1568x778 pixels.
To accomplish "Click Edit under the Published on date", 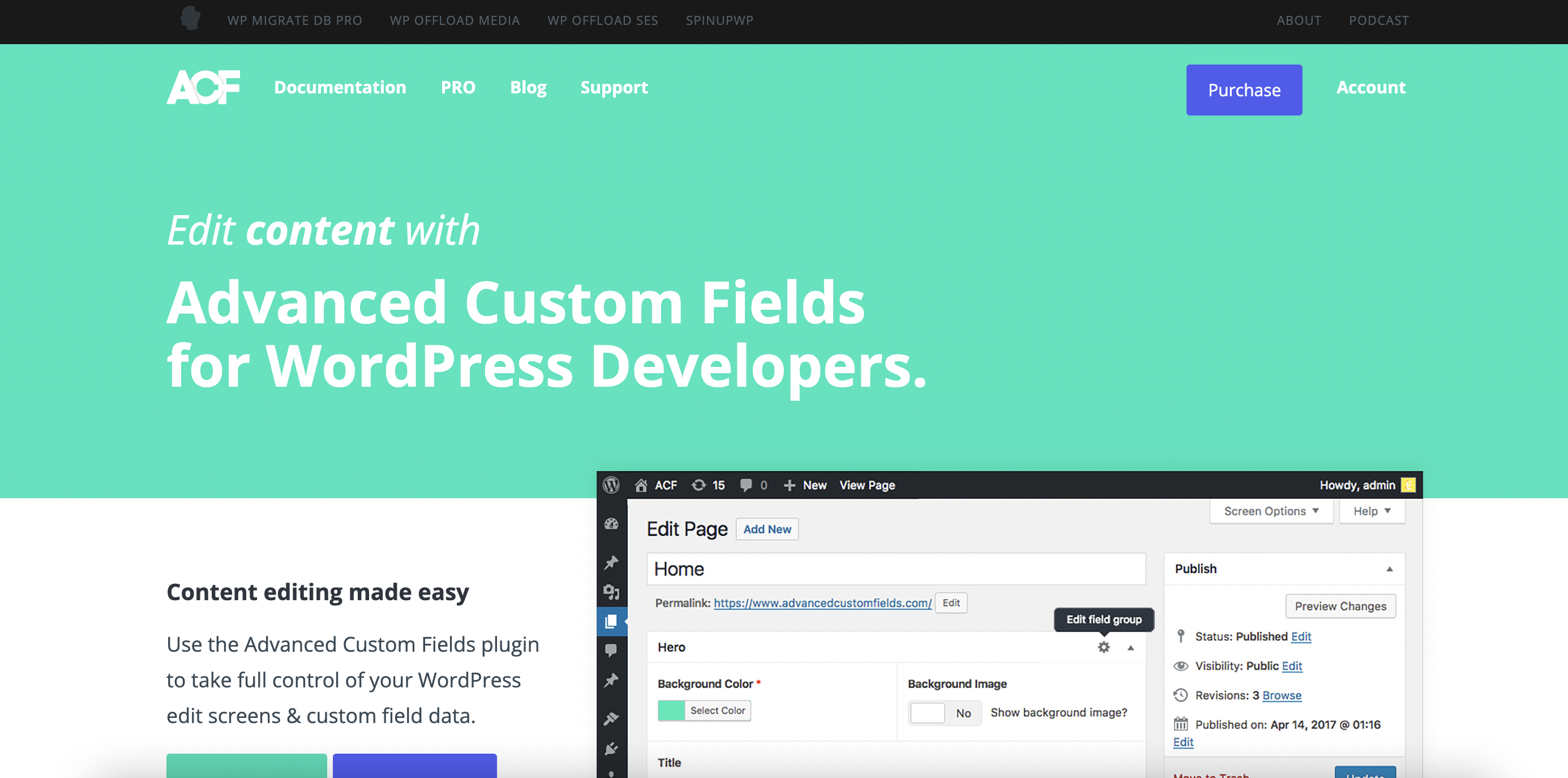I will click(x=1183, y=742).
